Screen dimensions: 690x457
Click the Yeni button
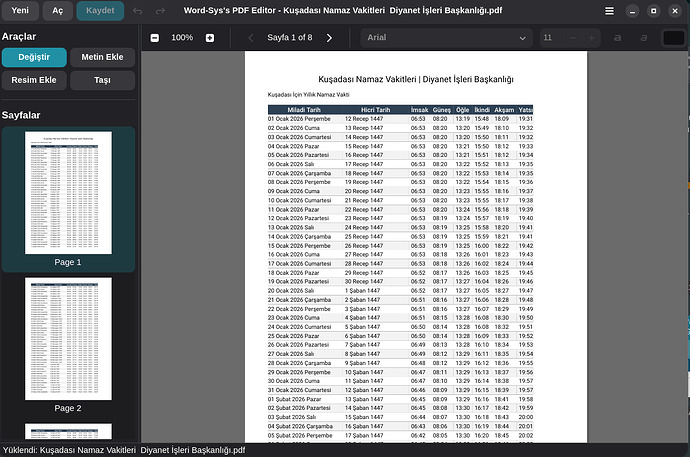point(20,11)
